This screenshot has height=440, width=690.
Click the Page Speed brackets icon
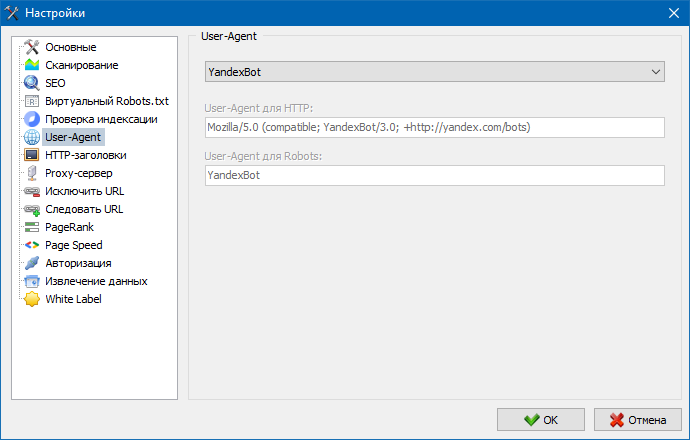pos(32,245)
